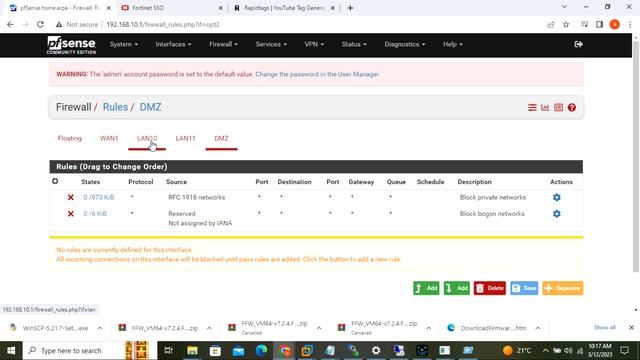Click gear icon for Block bogon networks
Viewport: 640px width, 360px height.
point(557,214)
